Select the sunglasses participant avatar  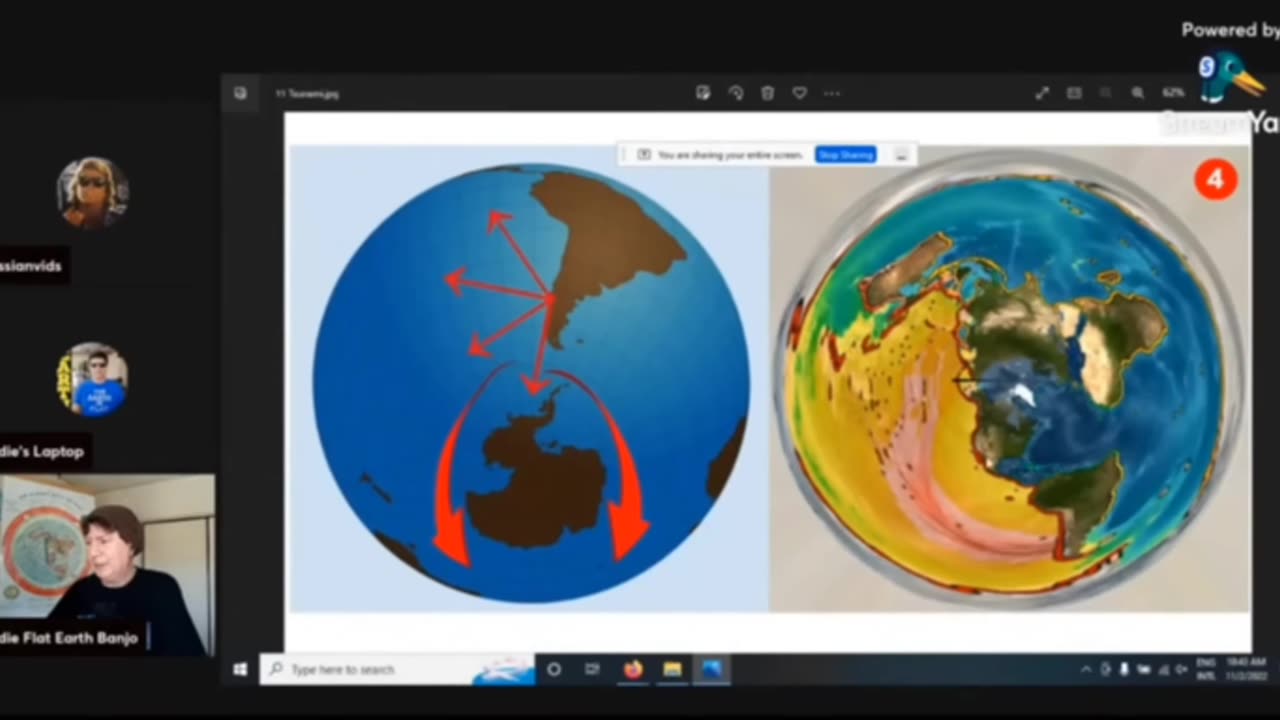tap(92, 192)
